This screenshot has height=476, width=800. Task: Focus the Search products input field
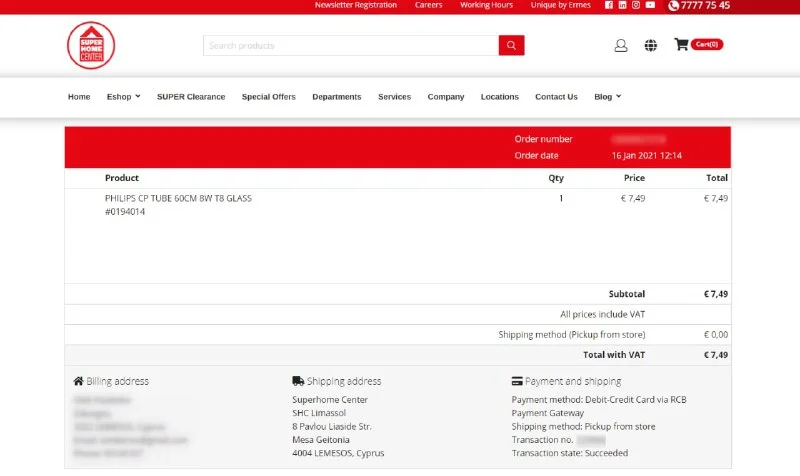coord(350,45)
